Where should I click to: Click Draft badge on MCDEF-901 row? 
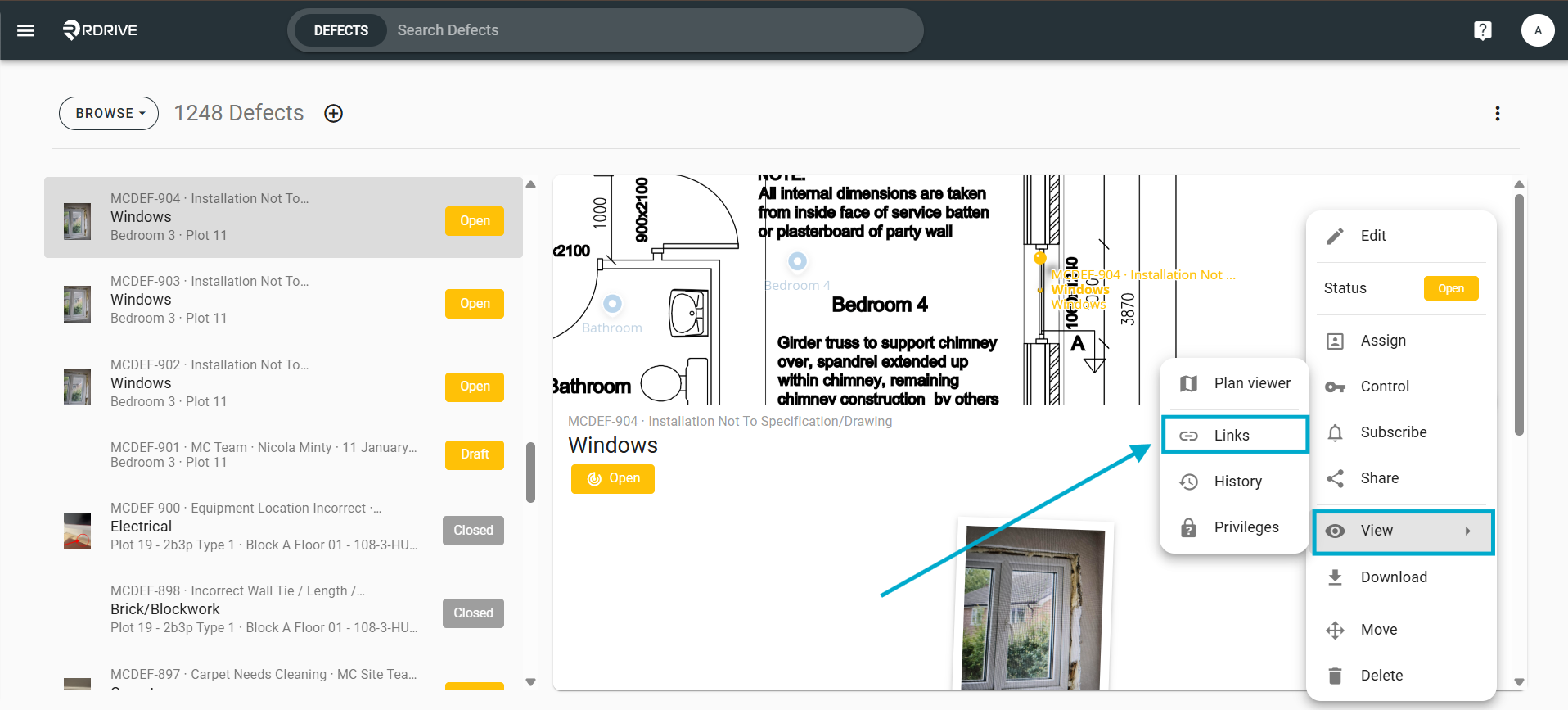[x=475, y=454]
